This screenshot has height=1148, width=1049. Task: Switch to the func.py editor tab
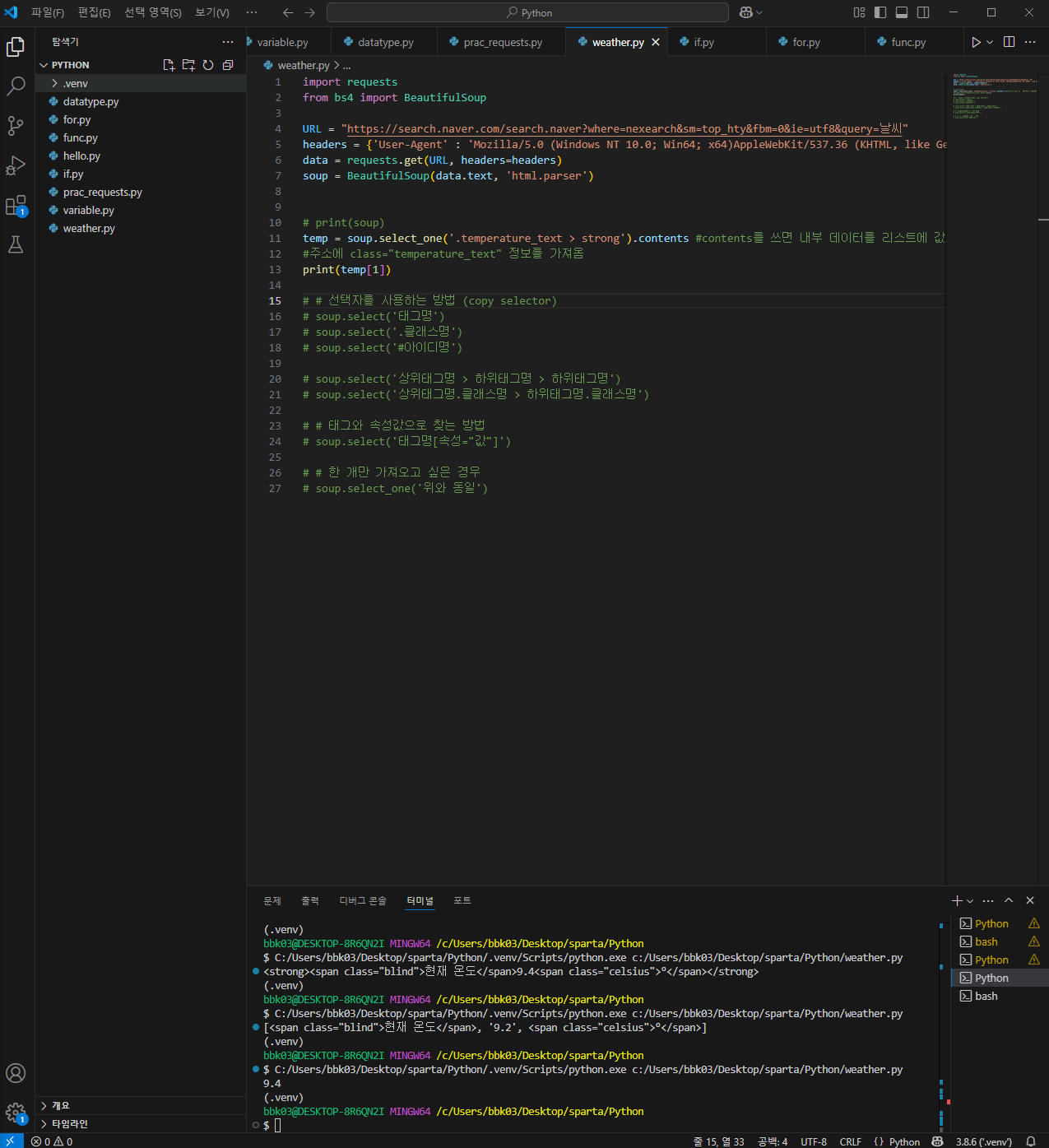coord(908,42)
